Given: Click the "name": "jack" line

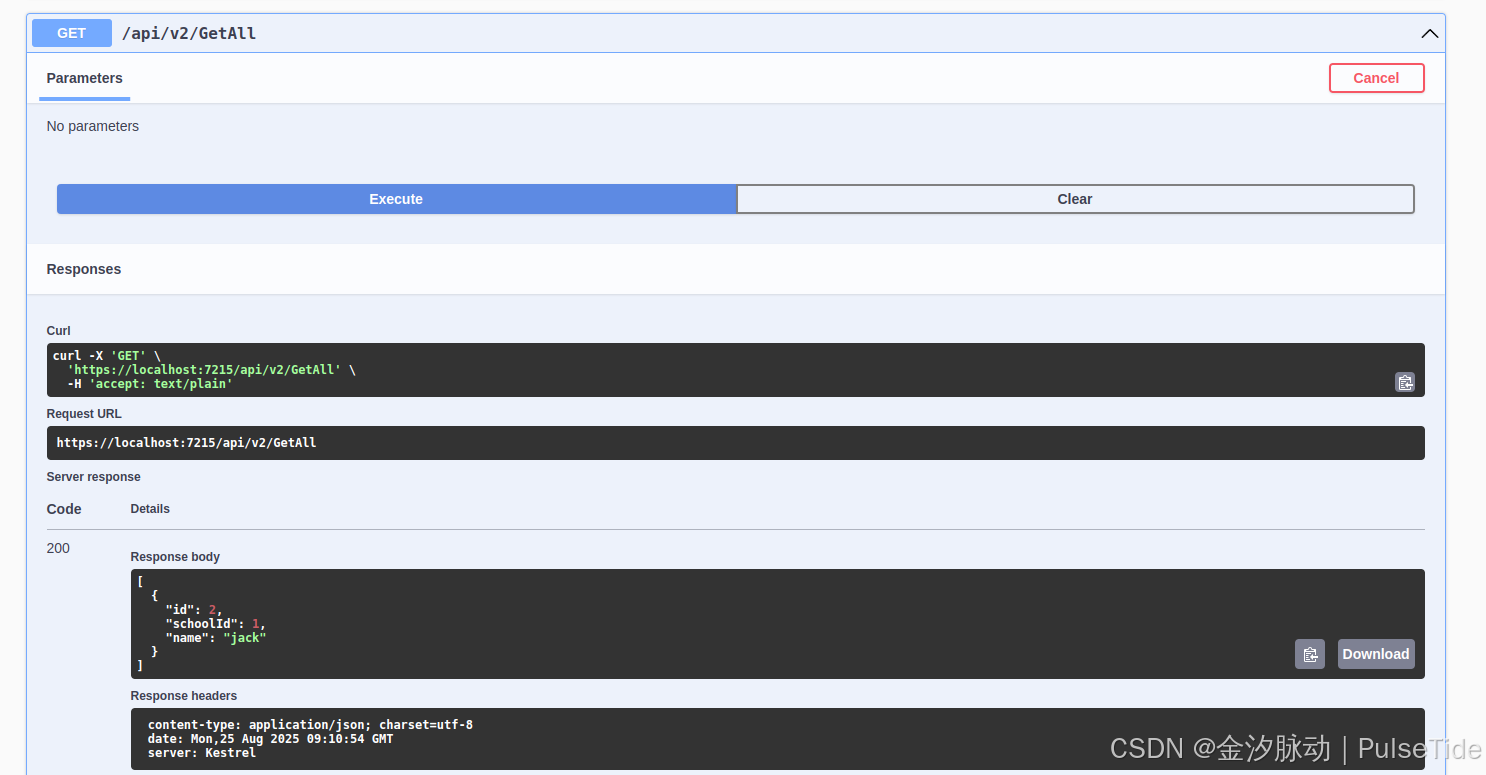Looking at the screenshot, I should (x=216, y=638).
